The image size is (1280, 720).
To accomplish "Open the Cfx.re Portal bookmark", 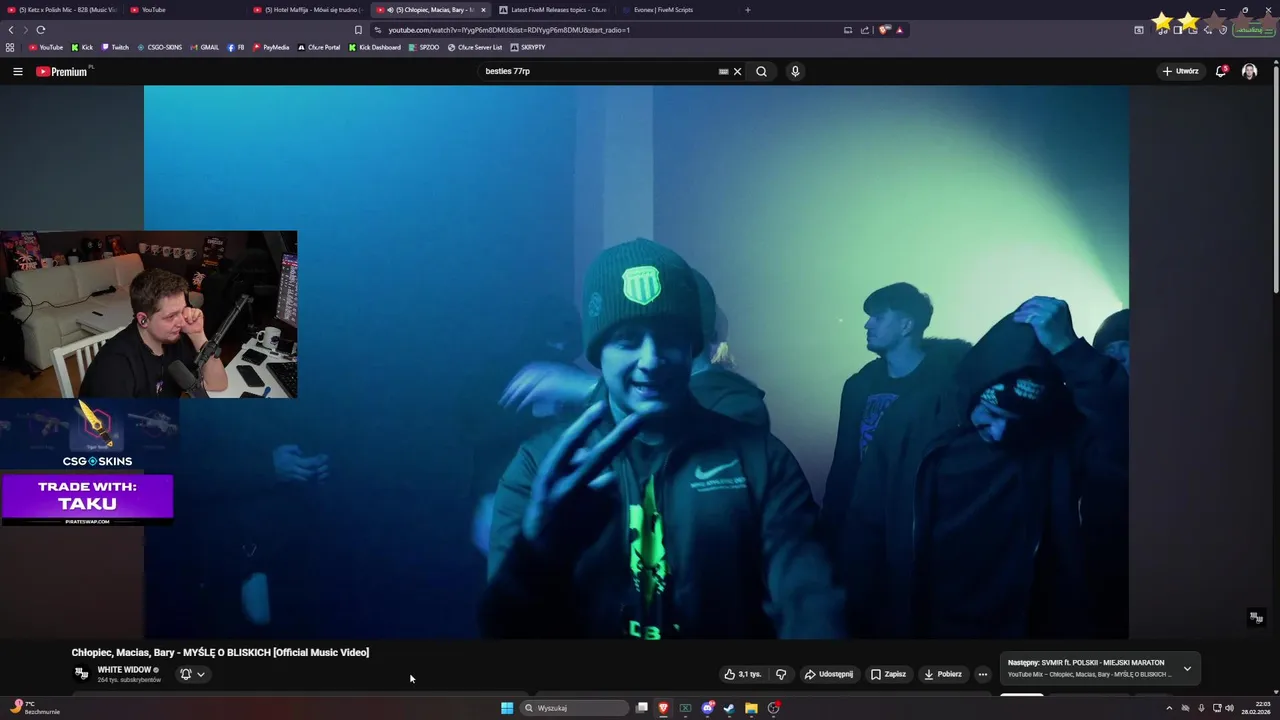I will pyautogui.click(x=319, y=47).
